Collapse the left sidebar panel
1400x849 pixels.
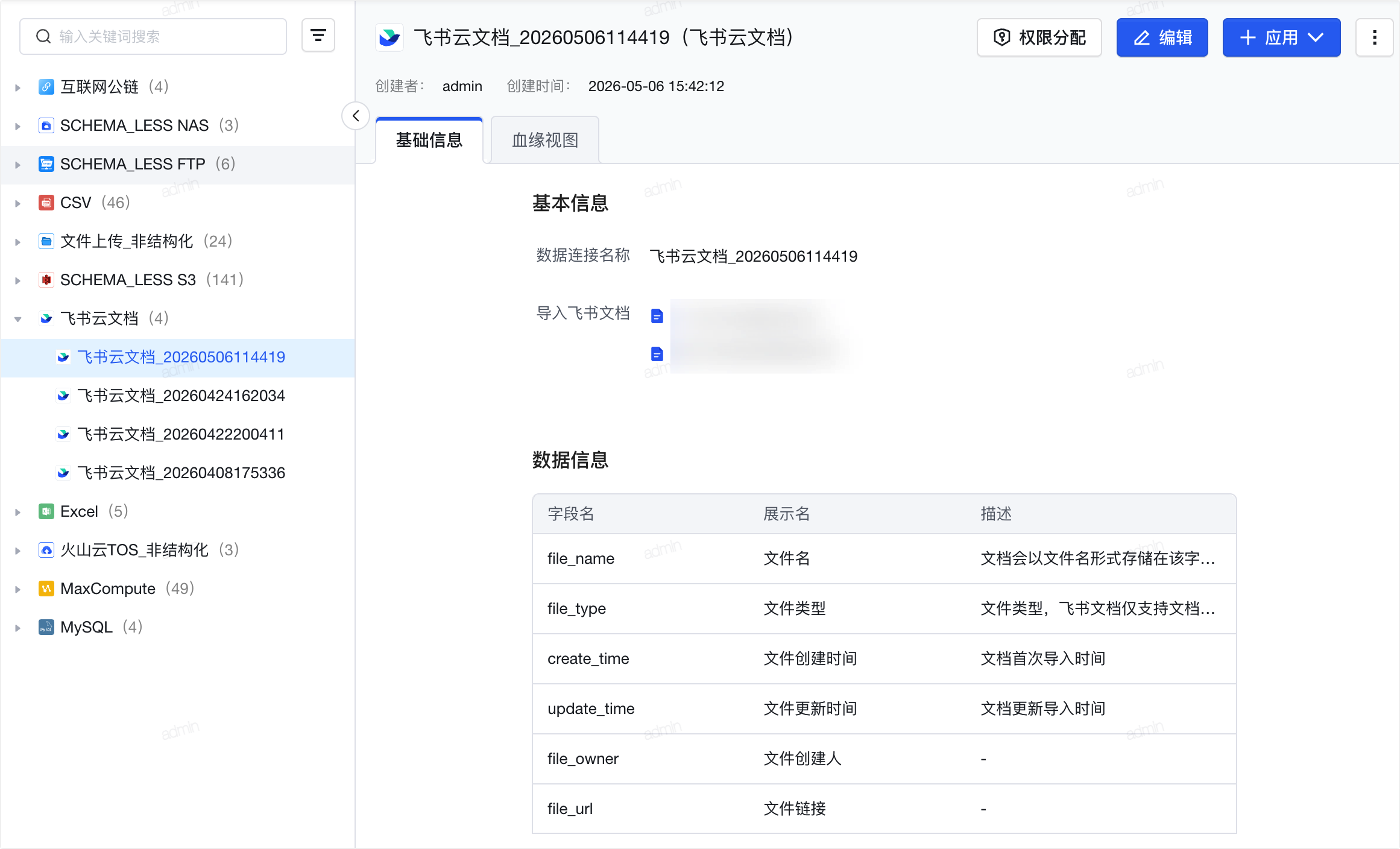(x=356, y=116)
